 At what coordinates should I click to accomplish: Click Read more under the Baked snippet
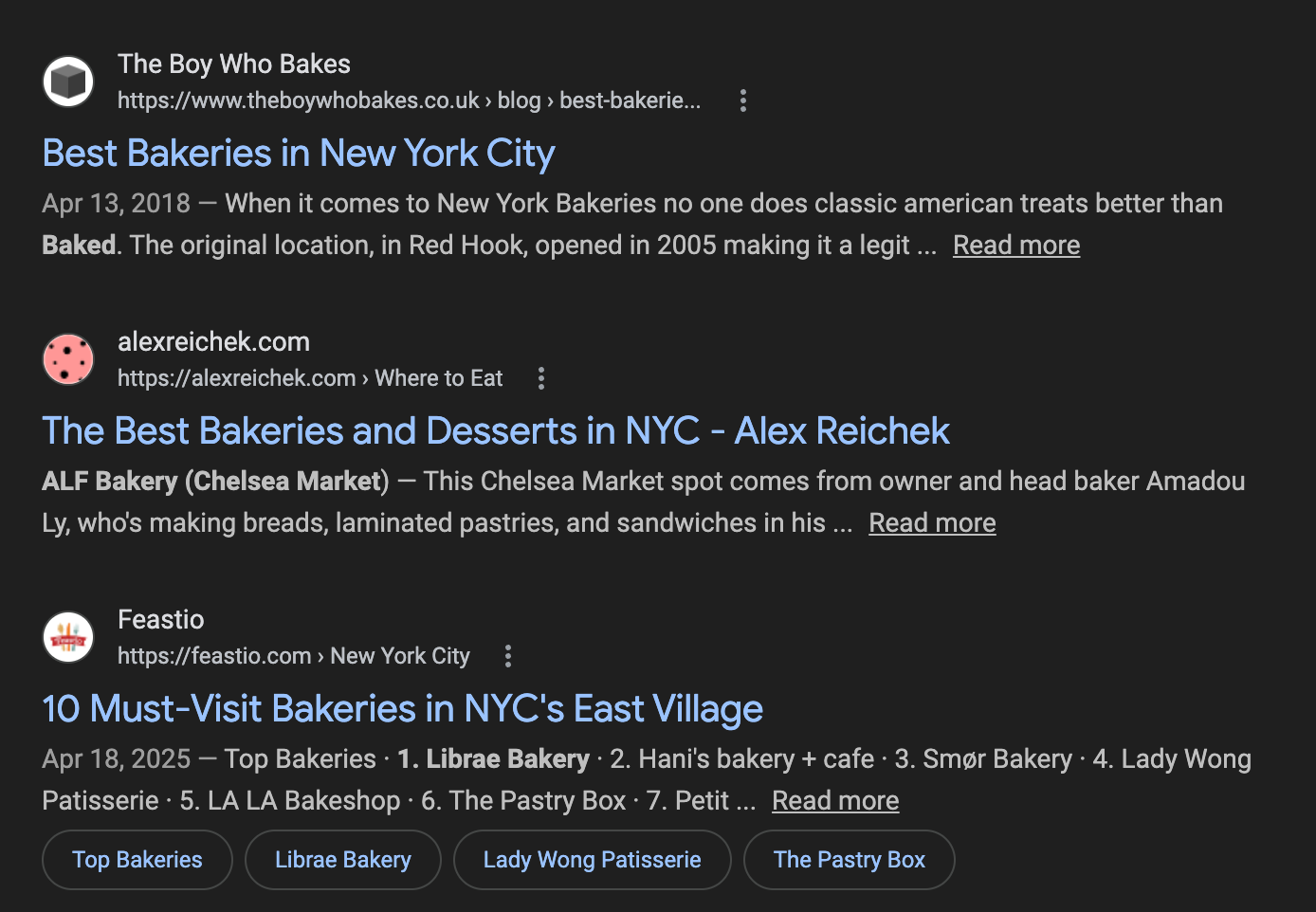pos(1015,245)
